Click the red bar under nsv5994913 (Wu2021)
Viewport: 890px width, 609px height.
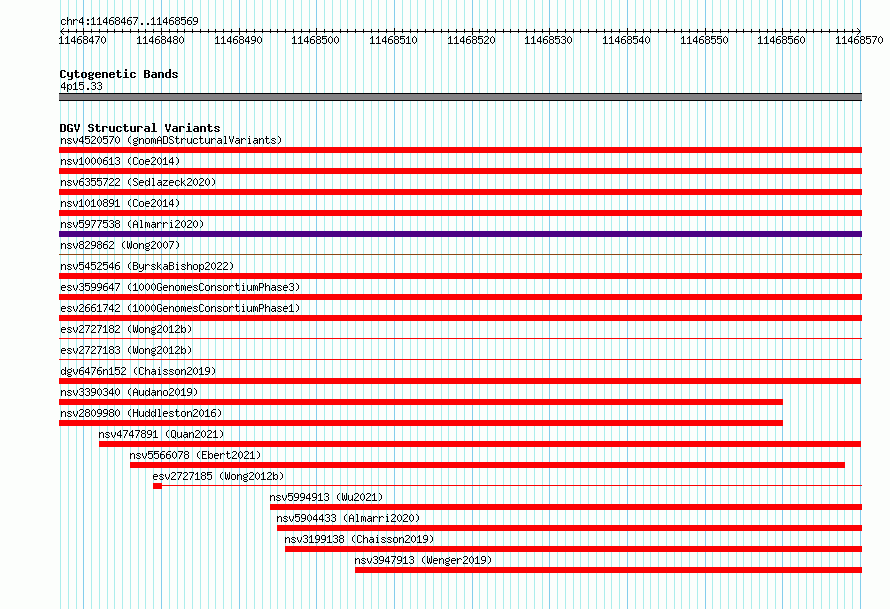click(566, 507)
